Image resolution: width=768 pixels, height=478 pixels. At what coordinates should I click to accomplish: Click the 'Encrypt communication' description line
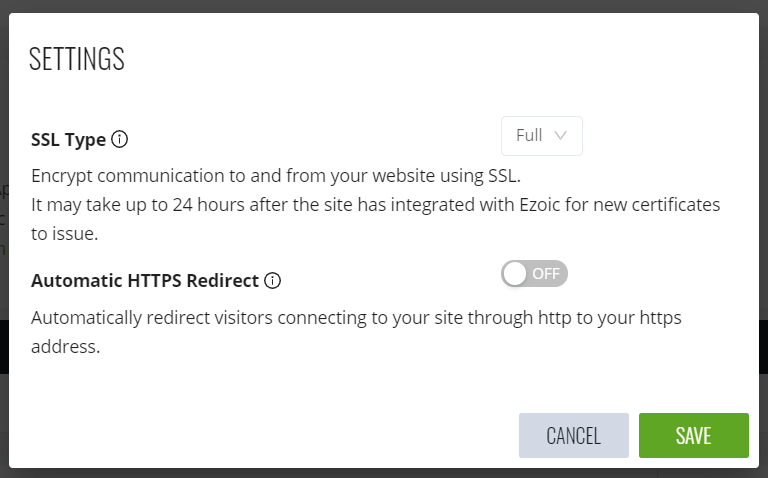276,175
